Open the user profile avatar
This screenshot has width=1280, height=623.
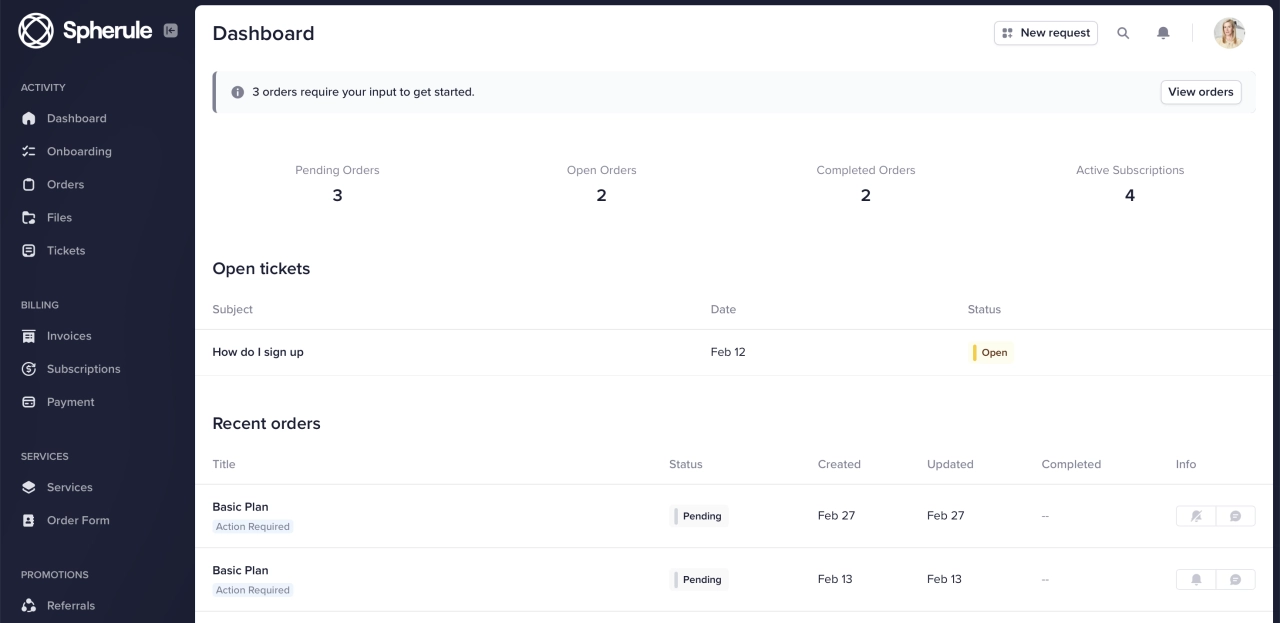(1229, 33)
